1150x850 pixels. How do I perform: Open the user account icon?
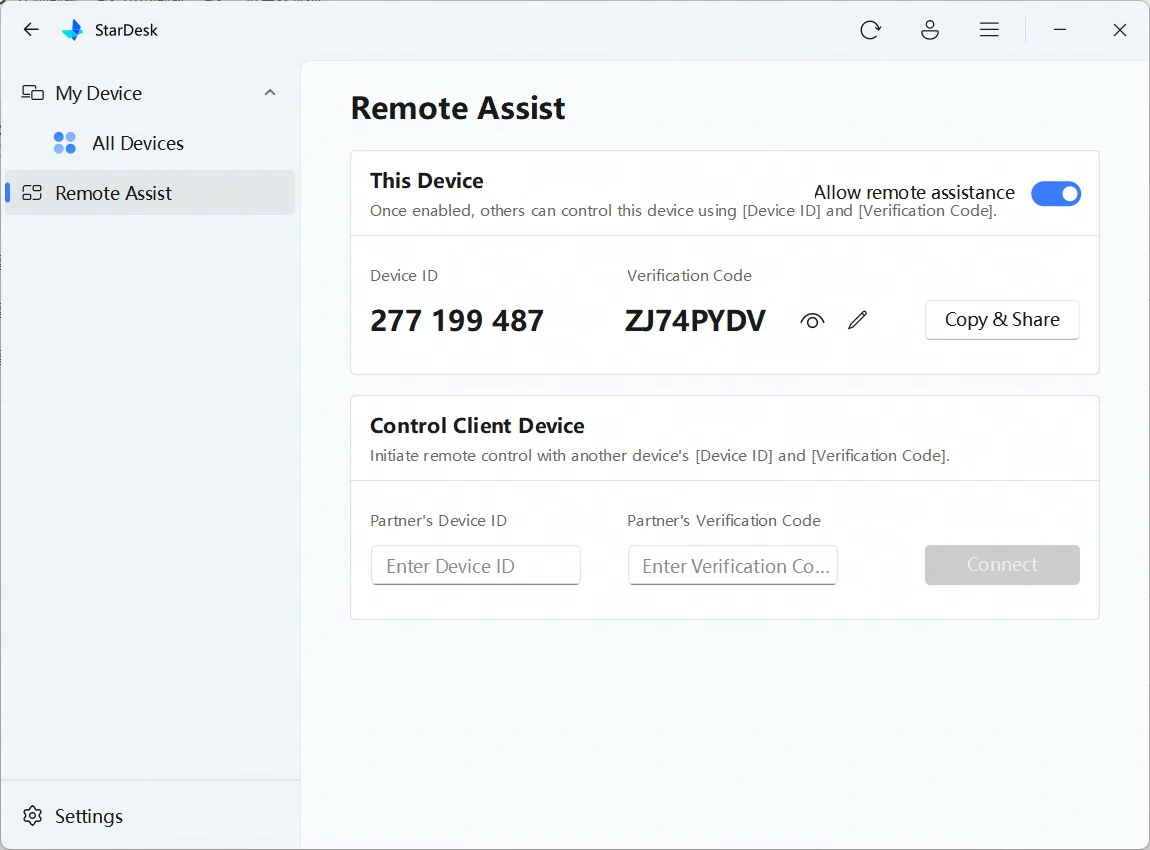point(929,30)
